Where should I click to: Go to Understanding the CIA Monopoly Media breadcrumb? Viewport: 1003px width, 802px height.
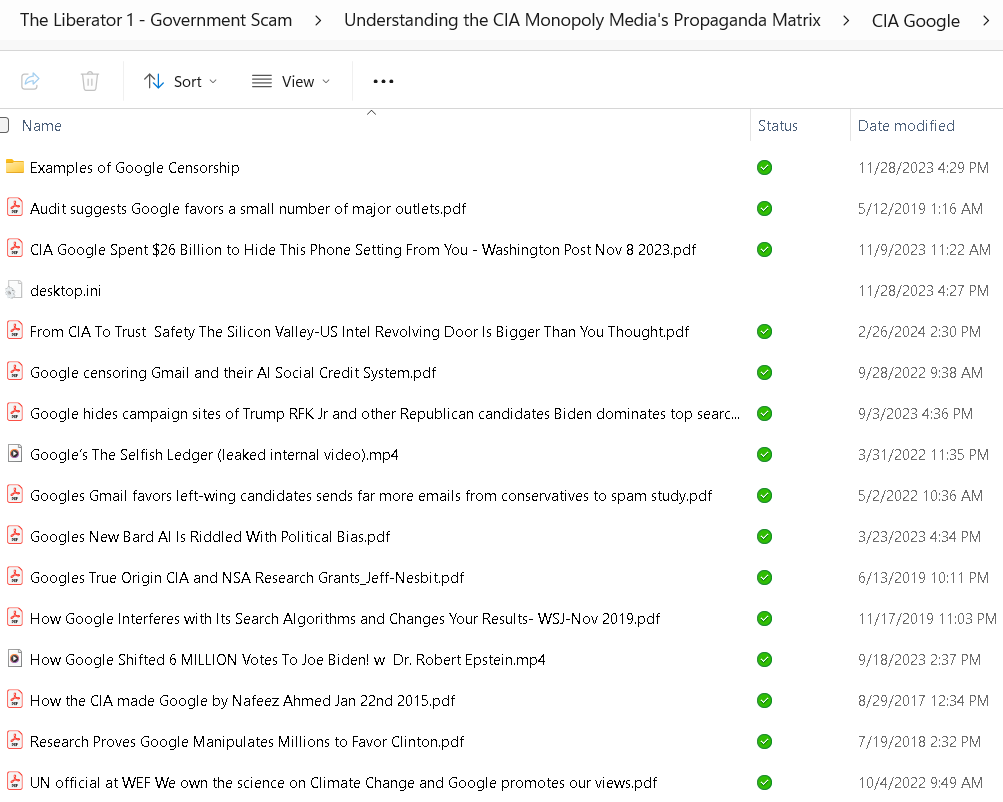pyautogui.click(x=582, y=20)
